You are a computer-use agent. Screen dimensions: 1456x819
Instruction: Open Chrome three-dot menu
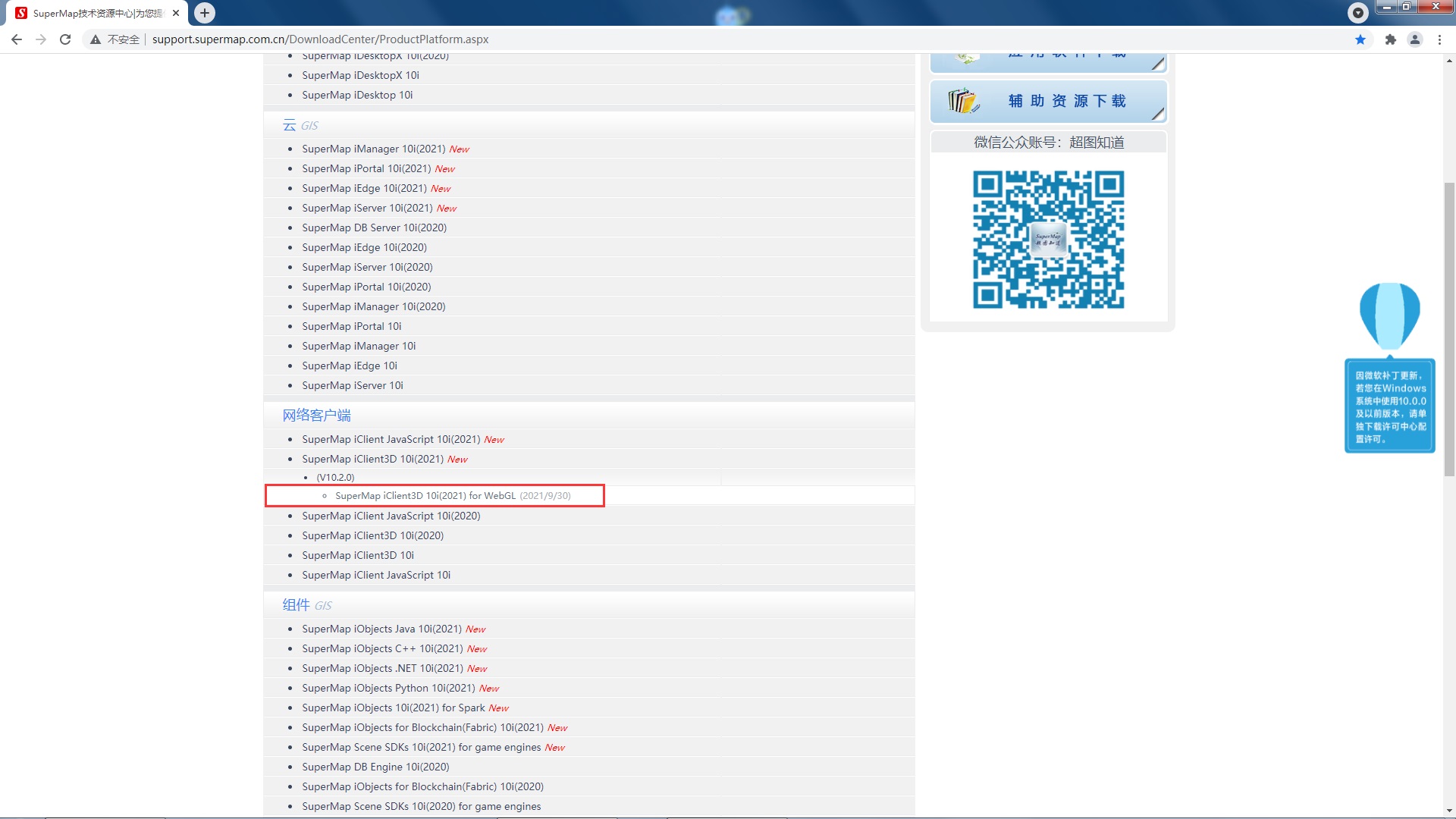(x=1439, y=39)
